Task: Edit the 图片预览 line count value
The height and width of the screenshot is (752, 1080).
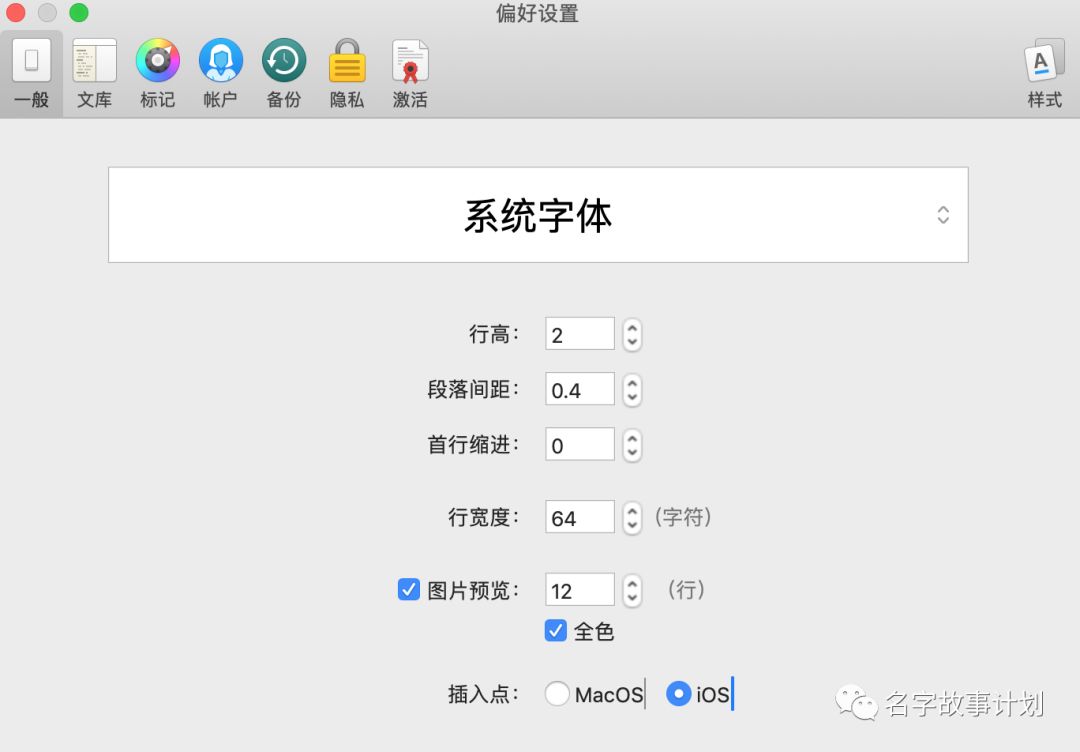Action: 578,589
